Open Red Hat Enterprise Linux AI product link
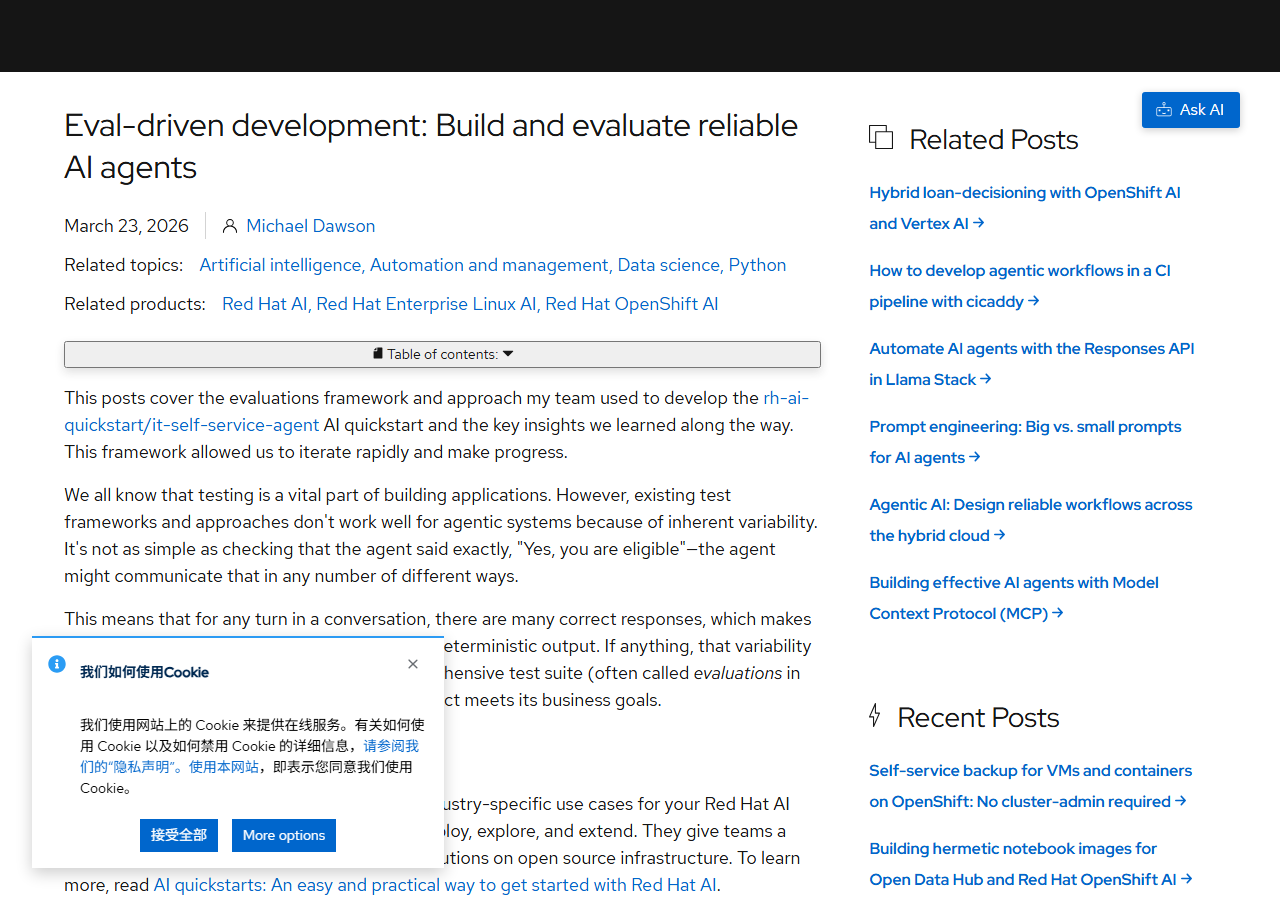The width and height of the screenshot is (1280, 900). [x=426, y=304]
